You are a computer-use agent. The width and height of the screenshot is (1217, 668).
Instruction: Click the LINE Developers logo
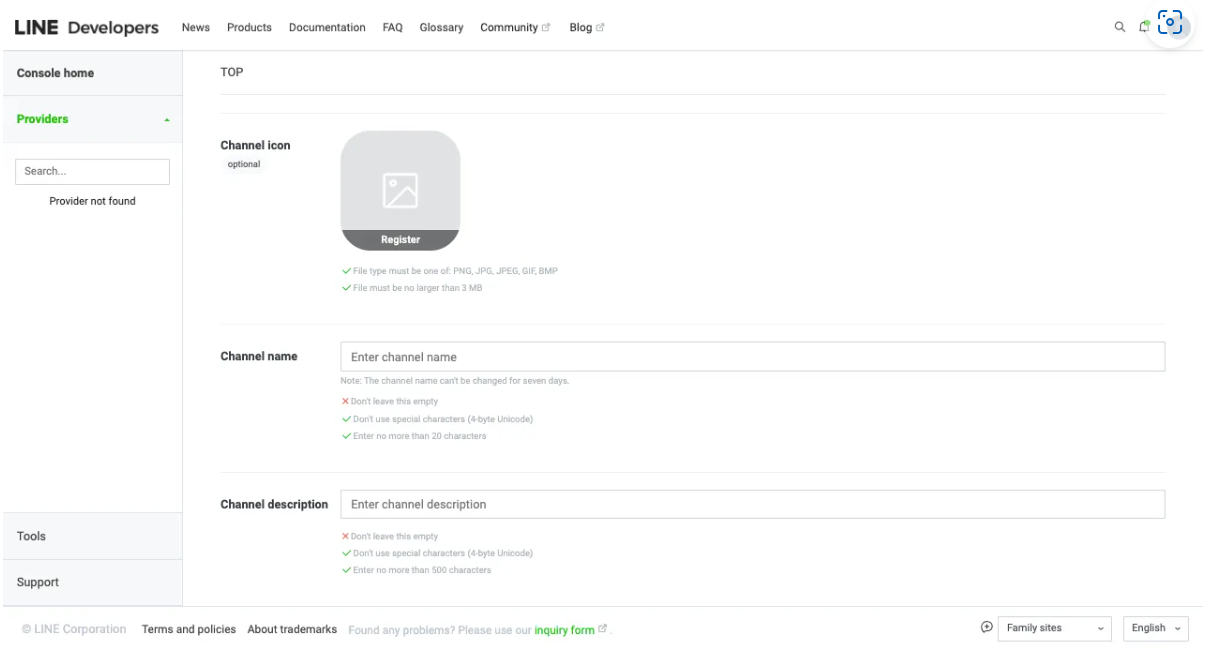(x=87, y=27)
